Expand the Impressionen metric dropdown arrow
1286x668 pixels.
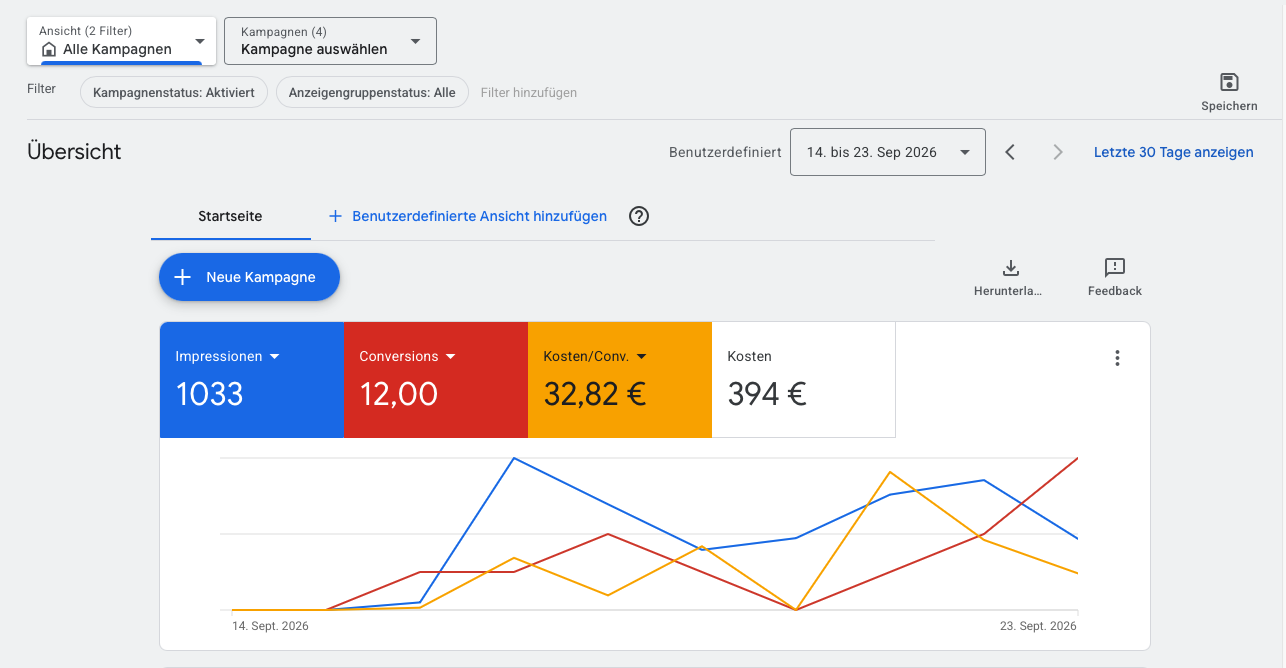pyautogui.click(x=274, y=357)
